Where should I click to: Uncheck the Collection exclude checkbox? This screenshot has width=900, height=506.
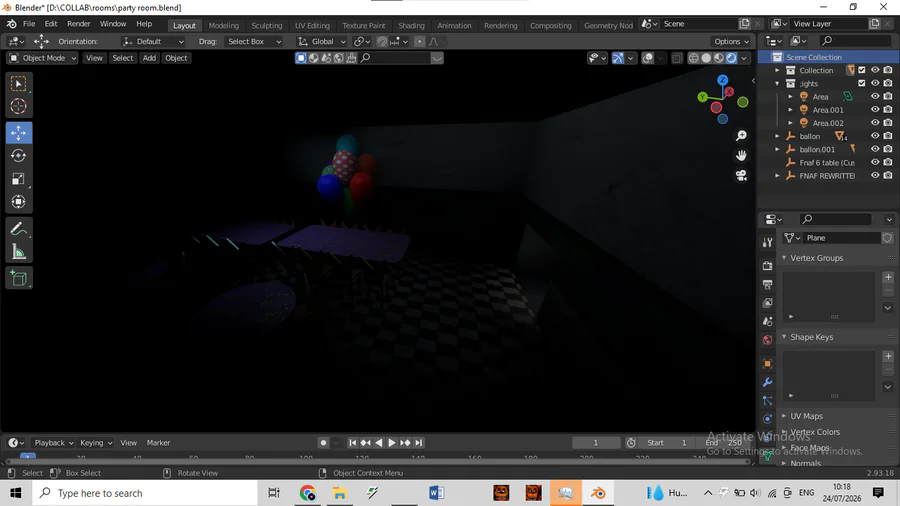tap(862, 70)
